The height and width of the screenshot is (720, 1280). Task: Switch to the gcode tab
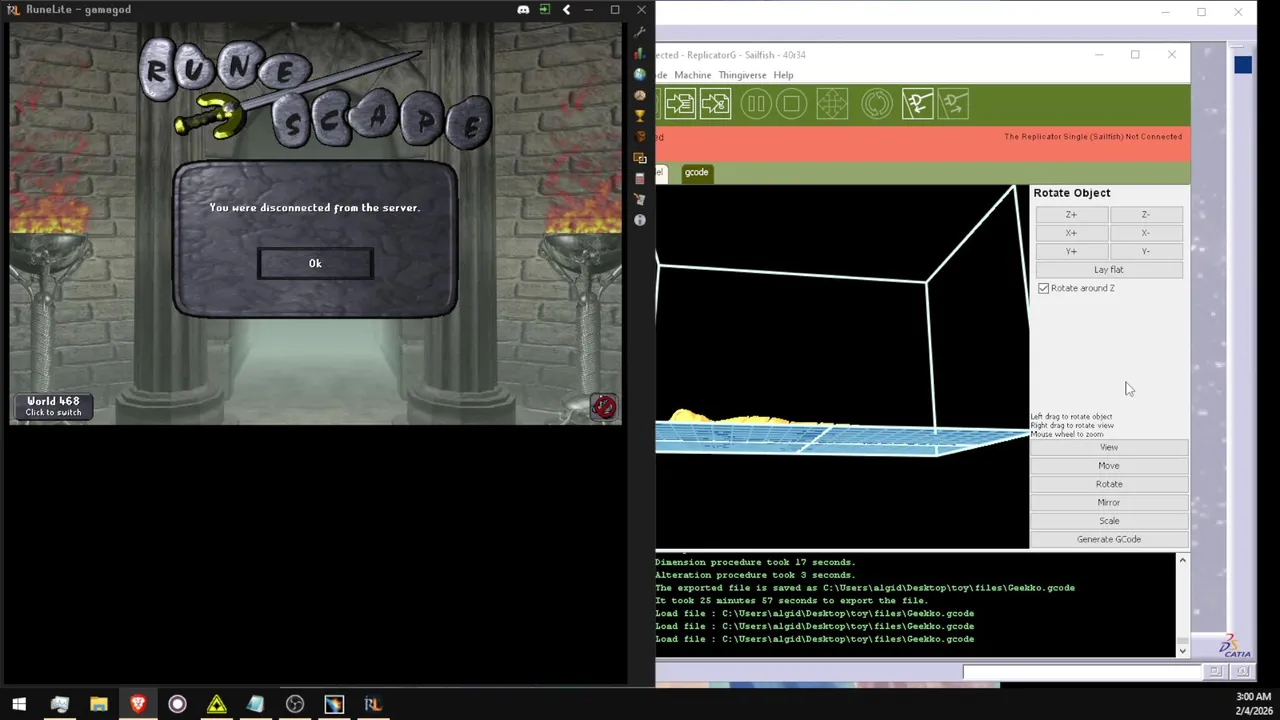[696, 172]
